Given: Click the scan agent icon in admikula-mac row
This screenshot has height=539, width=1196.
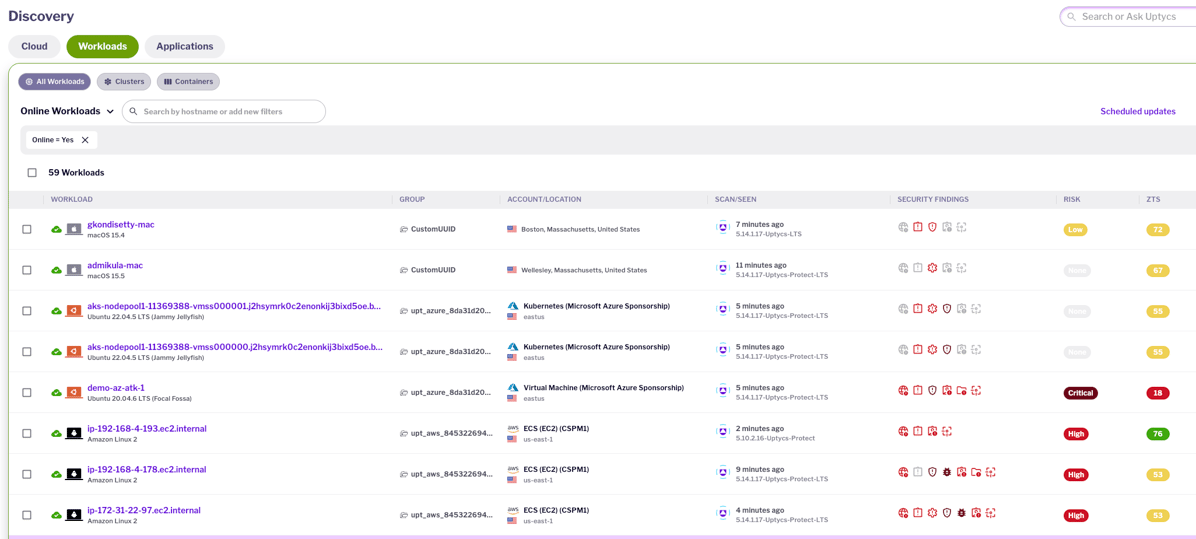Looking at the screenshot, I should click(723, 268).
